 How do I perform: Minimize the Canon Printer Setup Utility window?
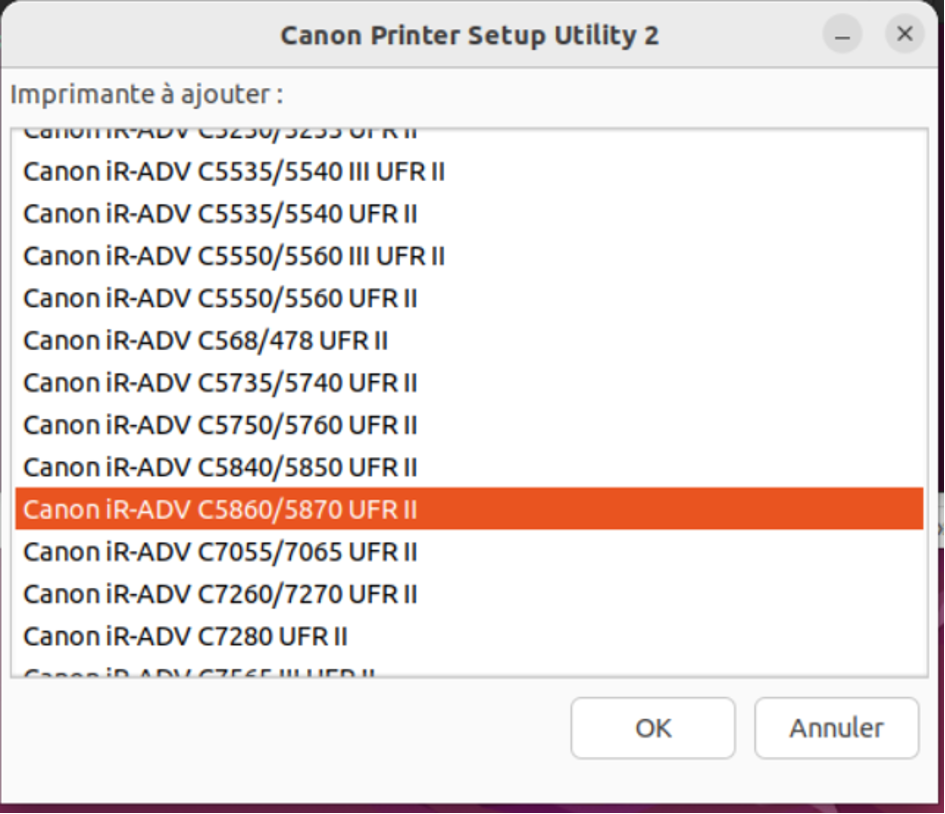pyautogui.click(x=842, y=35)
